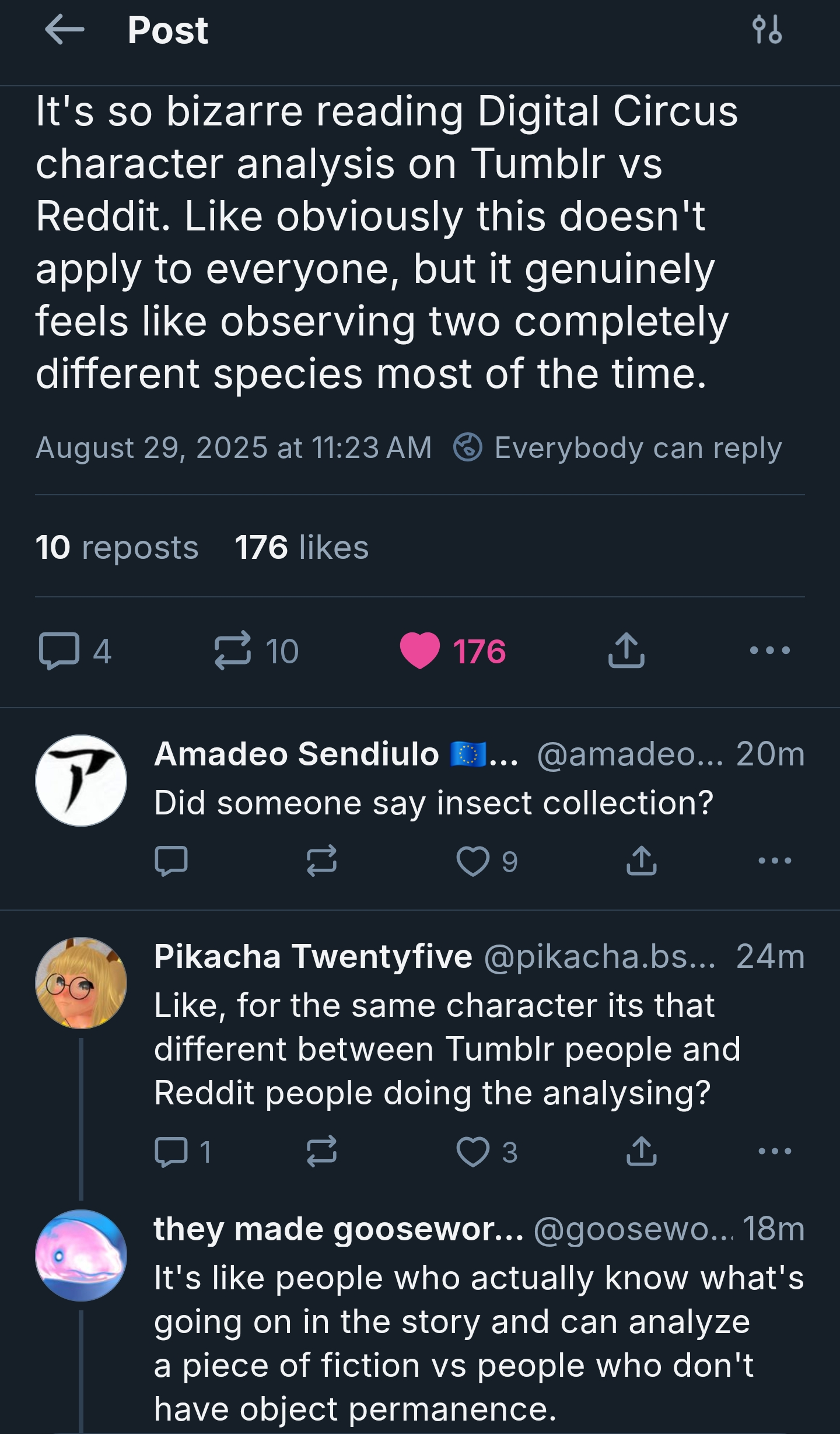Image resolution: width=840 pixels, height=1434 pixels.
Task: Go back using the arrow icon
Action: [x=64, y=30]
